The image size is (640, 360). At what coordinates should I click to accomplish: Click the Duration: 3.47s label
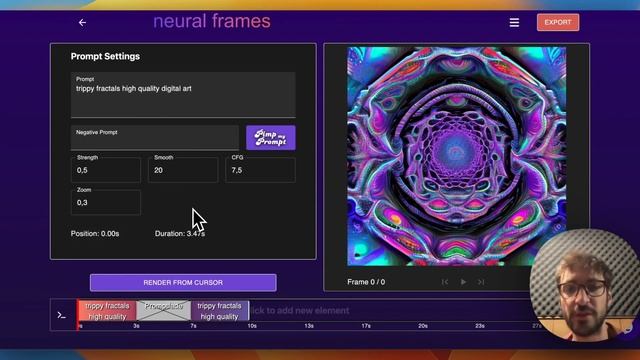[x=180, y=234]
